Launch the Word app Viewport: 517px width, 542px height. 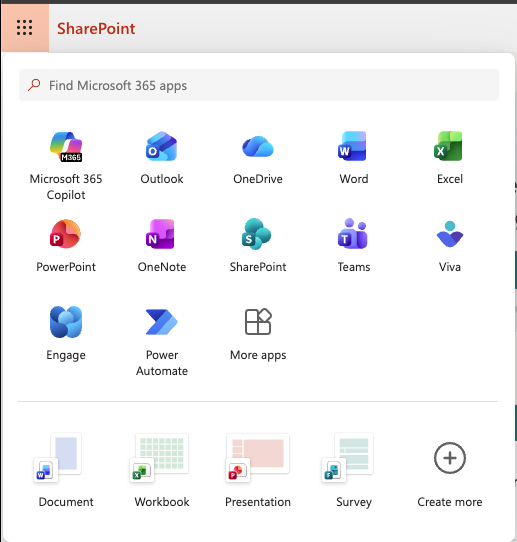(354, 158)
